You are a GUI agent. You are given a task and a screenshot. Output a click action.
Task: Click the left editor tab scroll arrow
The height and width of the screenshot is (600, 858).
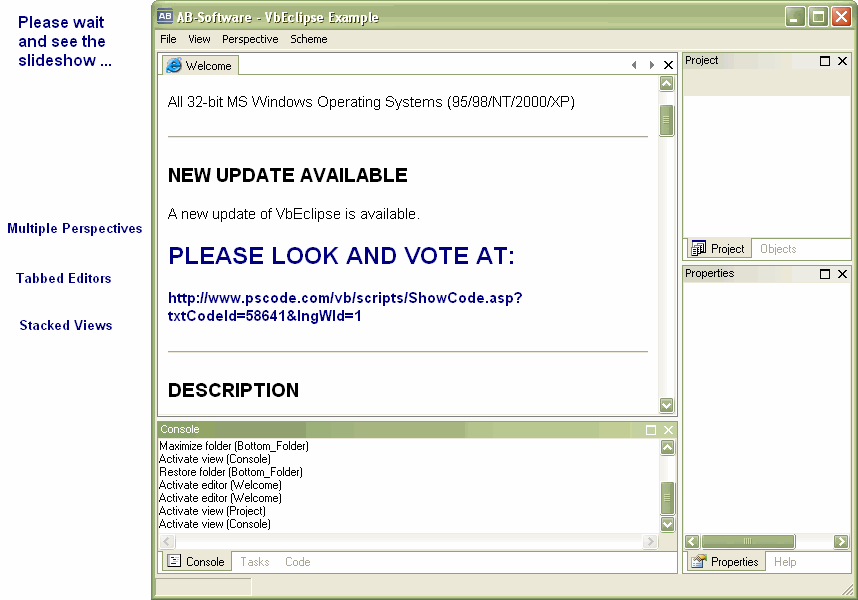pos(634,65)
